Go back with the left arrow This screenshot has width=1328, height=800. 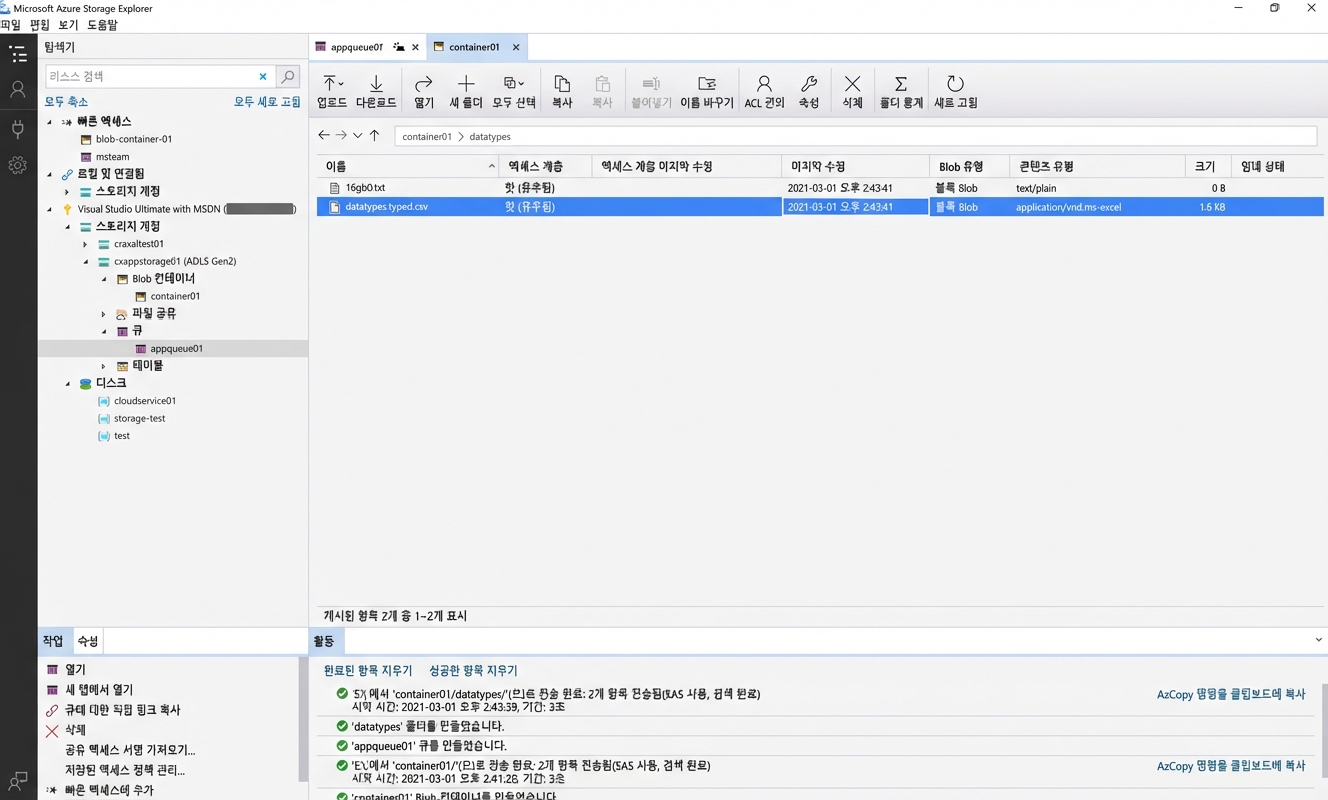coord(324,135)
